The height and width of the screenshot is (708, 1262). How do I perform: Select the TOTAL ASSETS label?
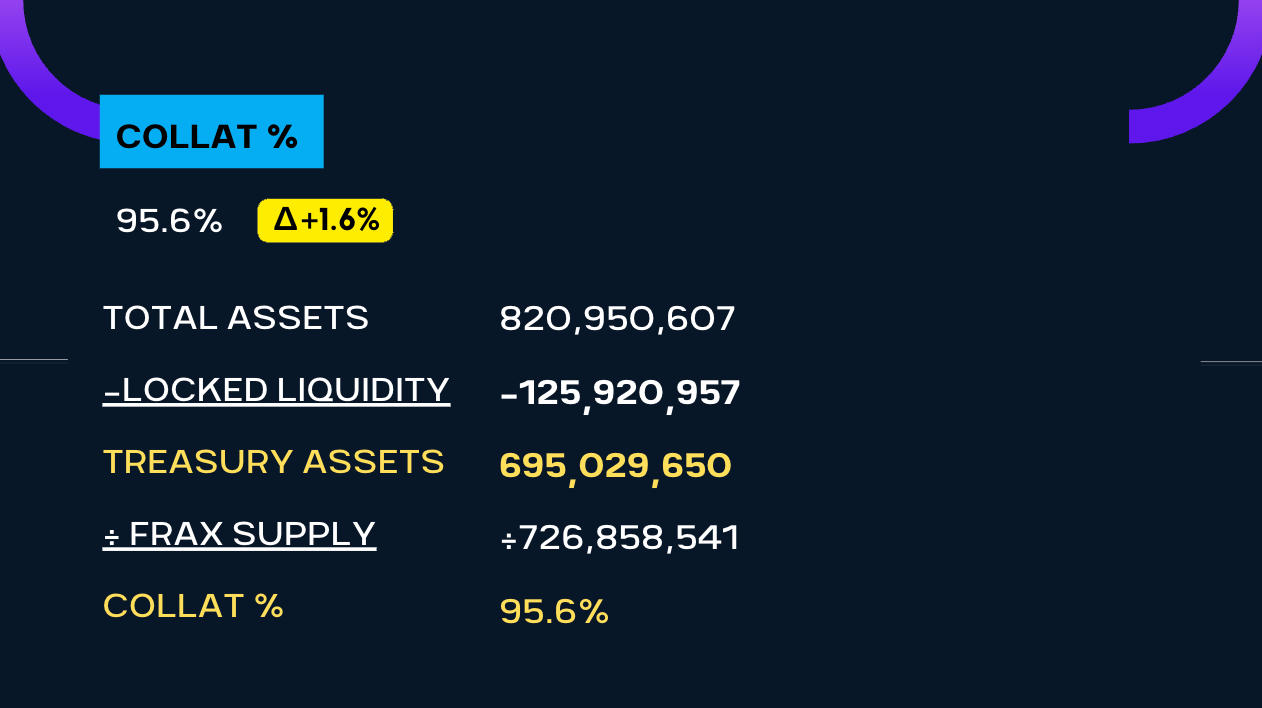236,318
